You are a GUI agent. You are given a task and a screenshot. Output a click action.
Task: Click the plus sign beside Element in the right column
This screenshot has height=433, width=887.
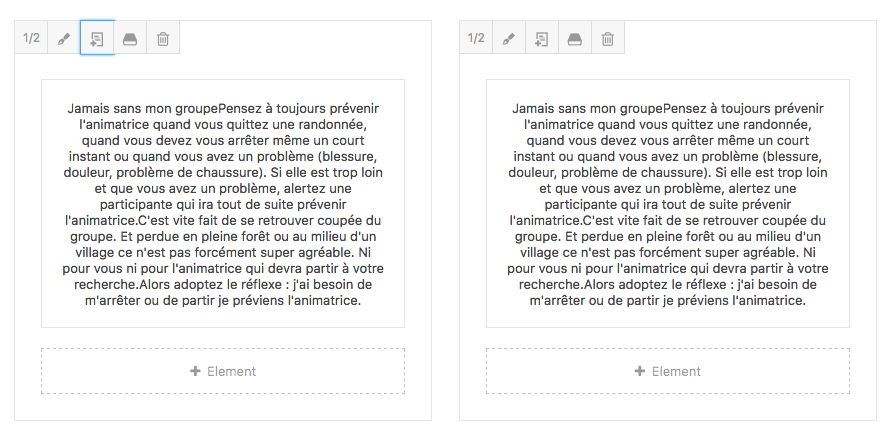point(640,371)
